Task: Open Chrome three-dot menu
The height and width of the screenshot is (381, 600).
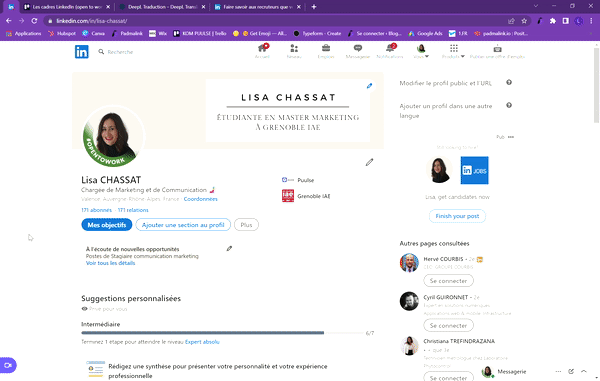Action: point(591,21)
